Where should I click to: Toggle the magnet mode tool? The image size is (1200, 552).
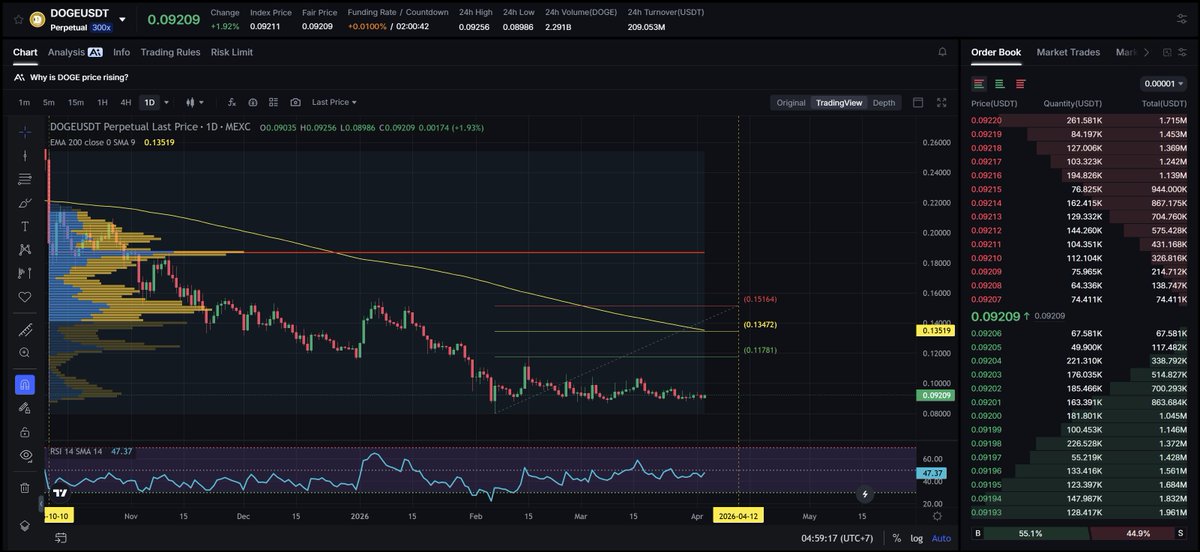(25, 384)
